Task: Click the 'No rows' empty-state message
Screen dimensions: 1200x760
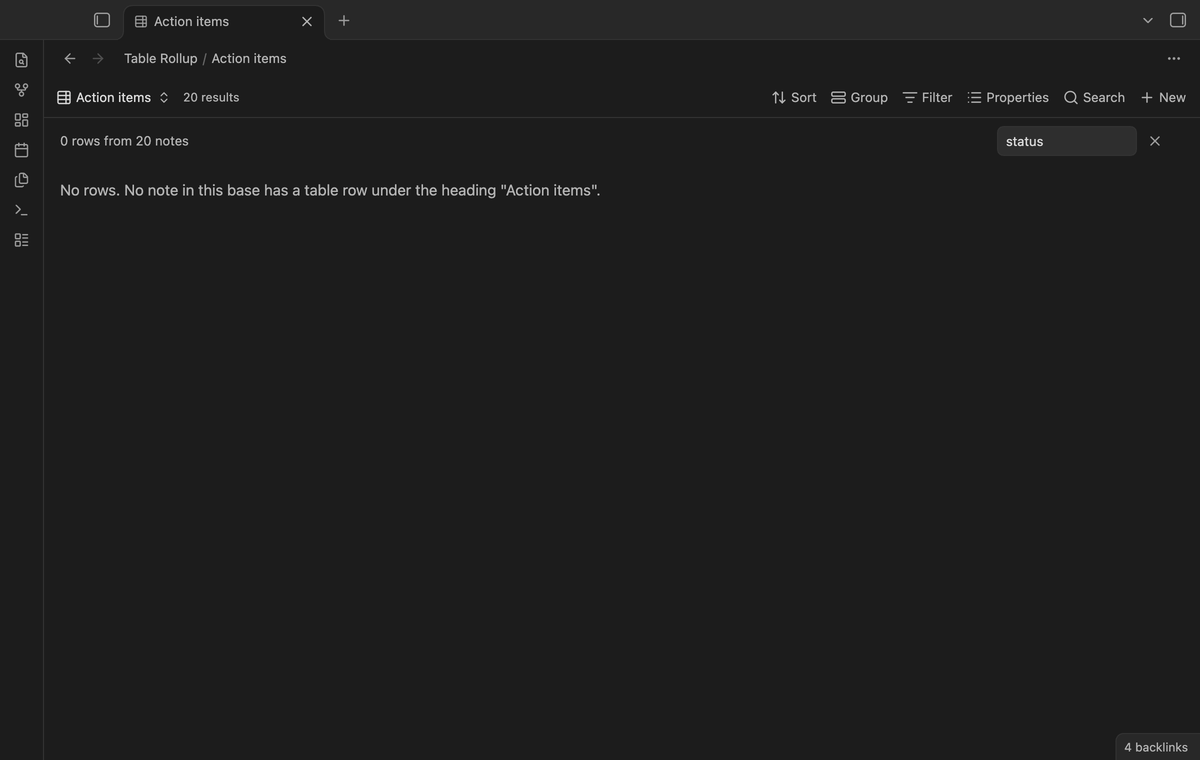Action: click(330, 190)
